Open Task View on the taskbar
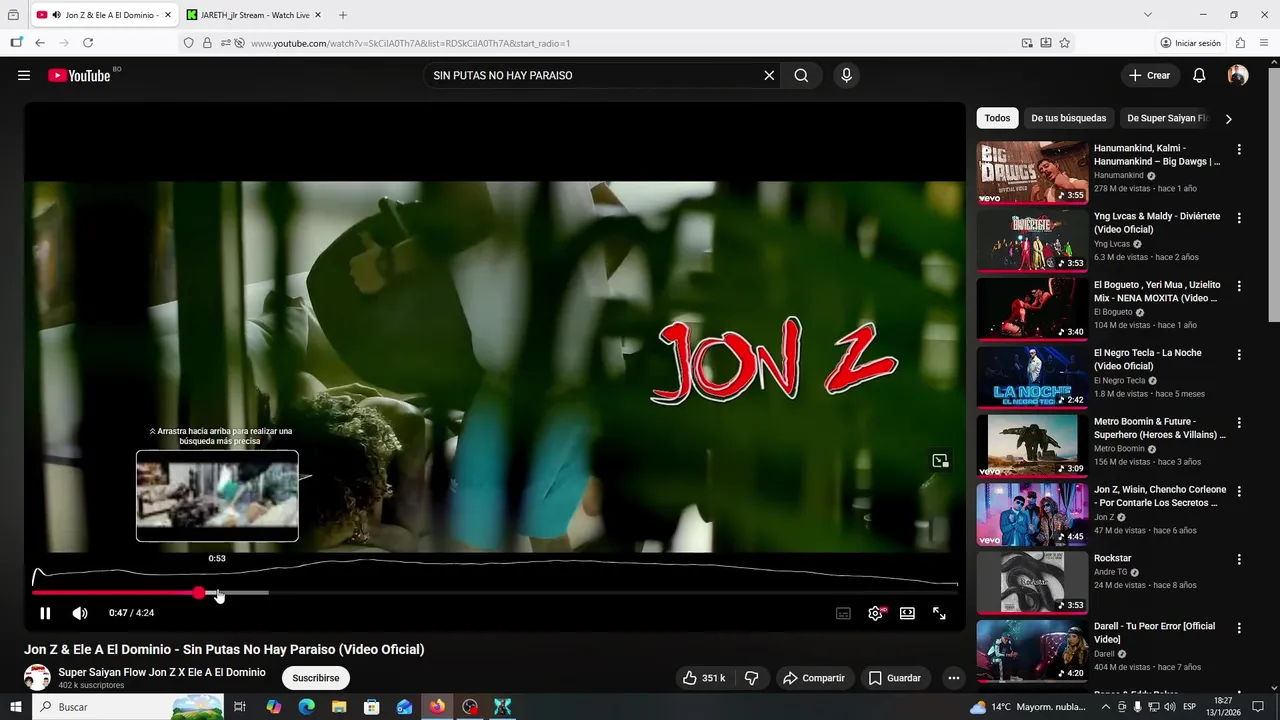 pos(240,707)
